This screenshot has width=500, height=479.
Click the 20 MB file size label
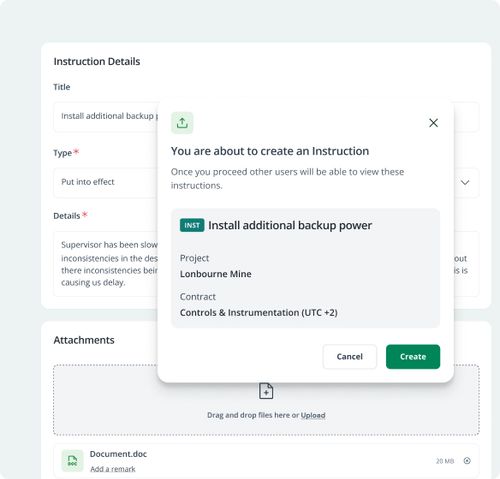(x=445, y=461)
